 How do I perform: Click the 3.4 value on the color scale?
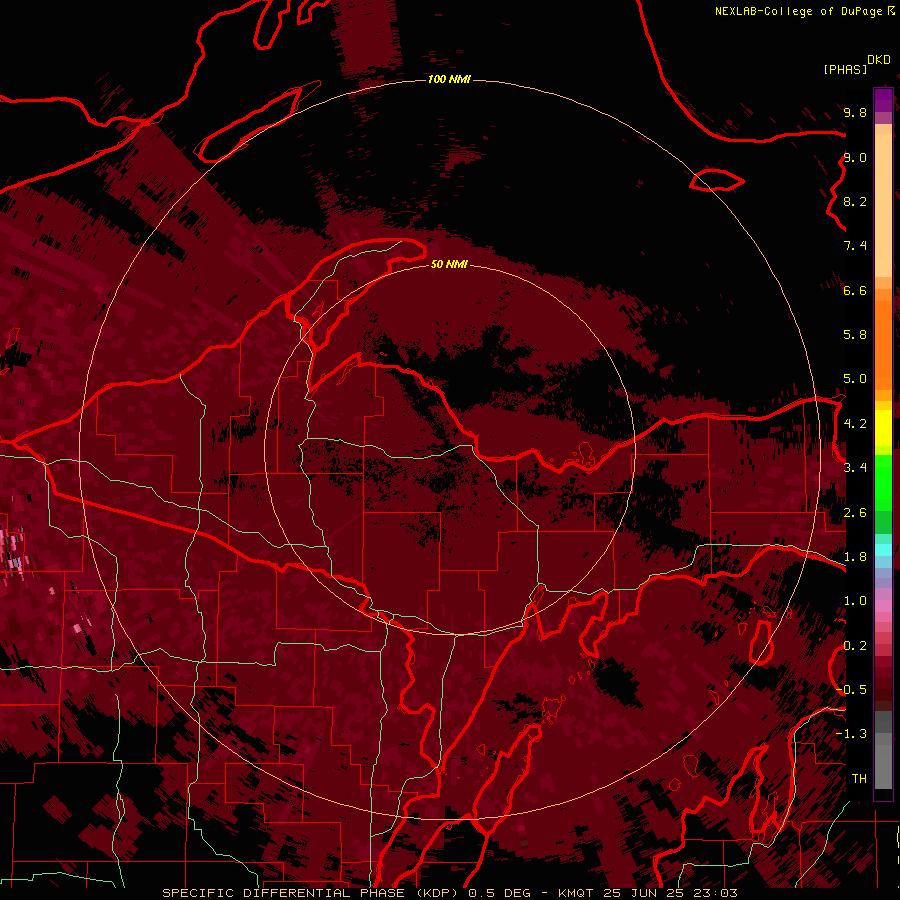855,468
